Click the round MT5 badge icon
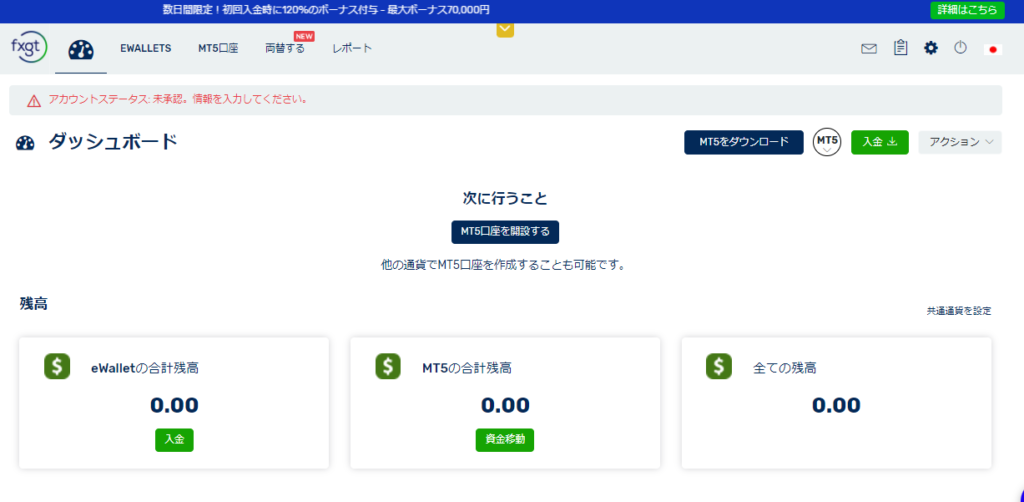1024x502 pixels. coord(827,142)
